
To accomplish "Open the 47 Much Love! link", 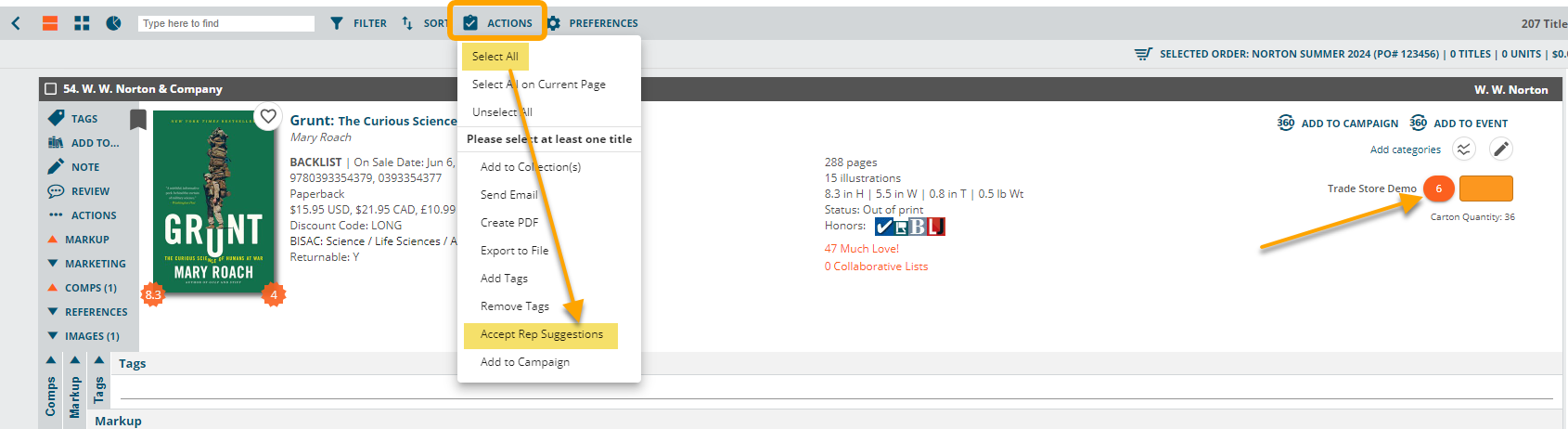I will click(862, 249).
